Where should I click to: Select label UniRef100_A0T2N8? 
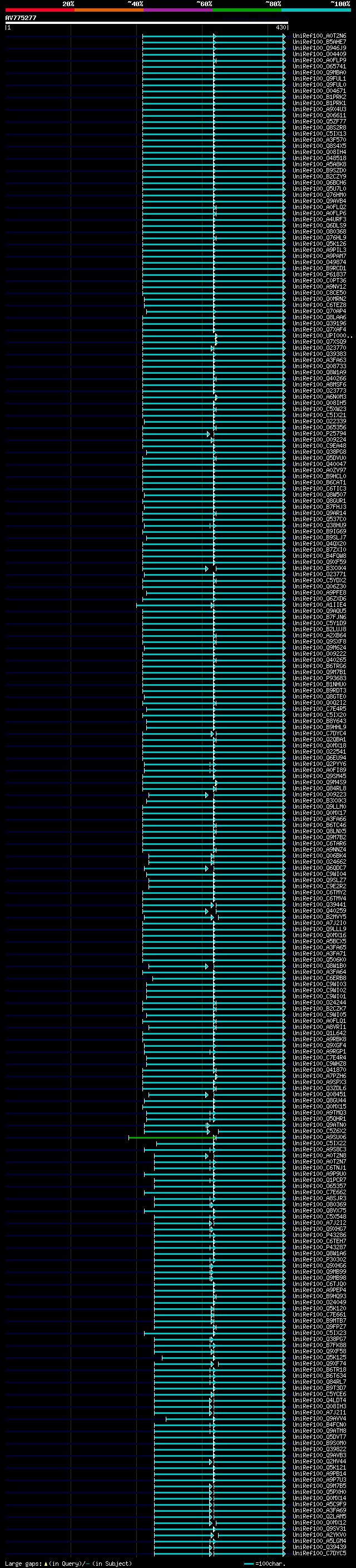319,1155
